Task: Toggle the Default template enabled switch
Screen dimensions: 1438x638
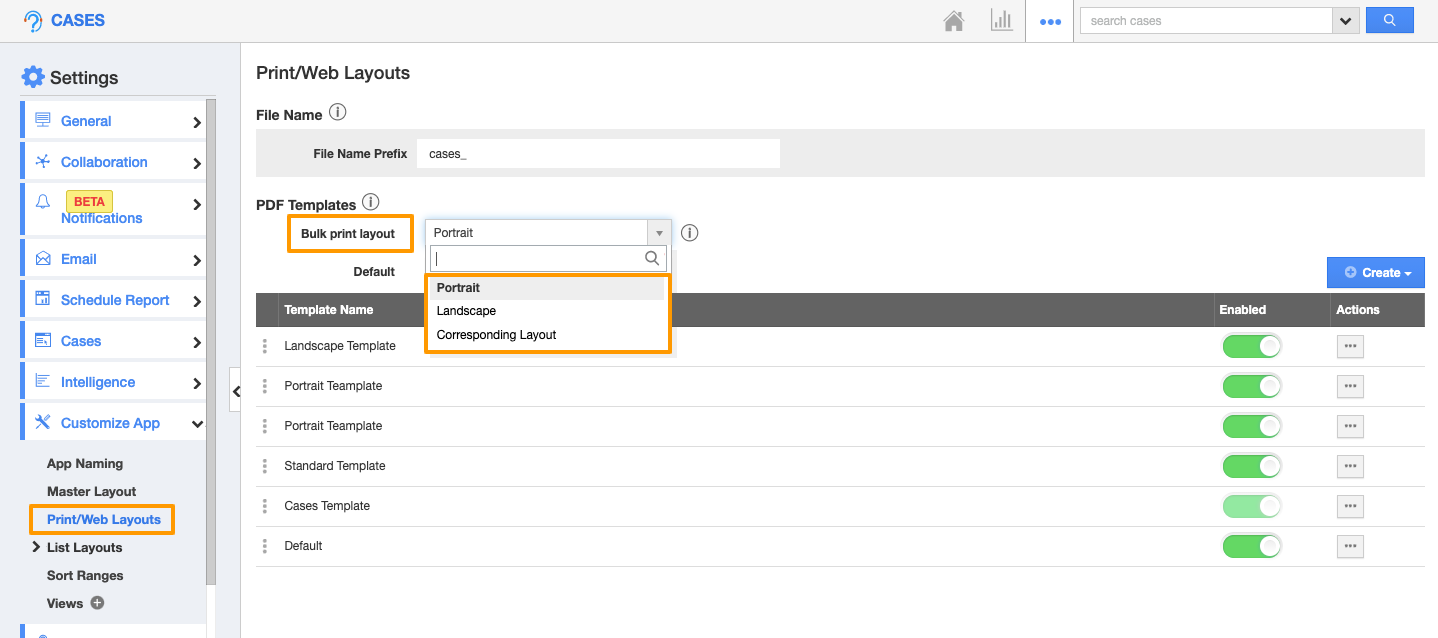Action: pyautogui.click(x=1252, y=546)
